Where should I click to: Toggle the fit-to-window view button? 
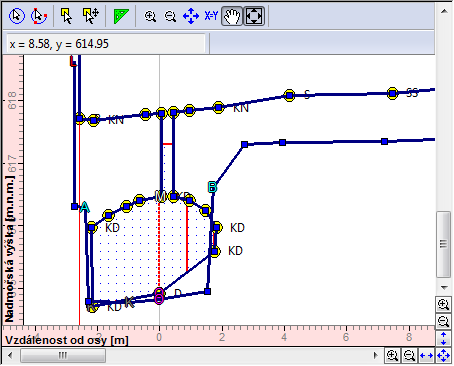(254, 16)
